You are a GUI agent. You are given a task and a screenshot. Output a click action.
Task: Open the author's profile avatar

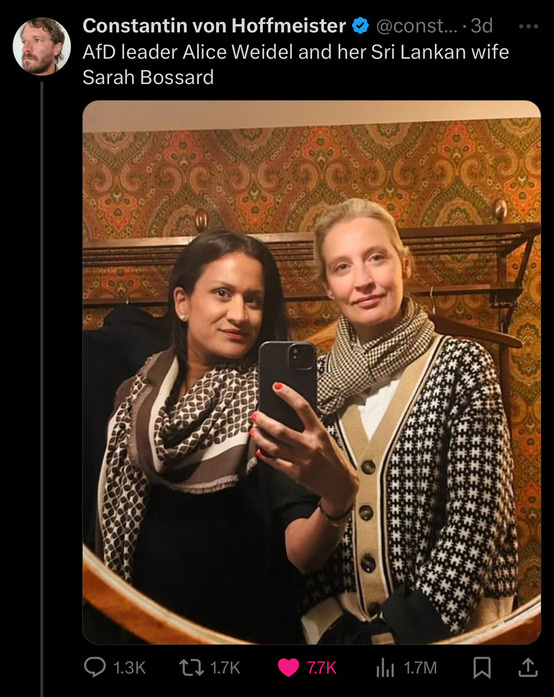pyautogui.click(x=42, y=46)
